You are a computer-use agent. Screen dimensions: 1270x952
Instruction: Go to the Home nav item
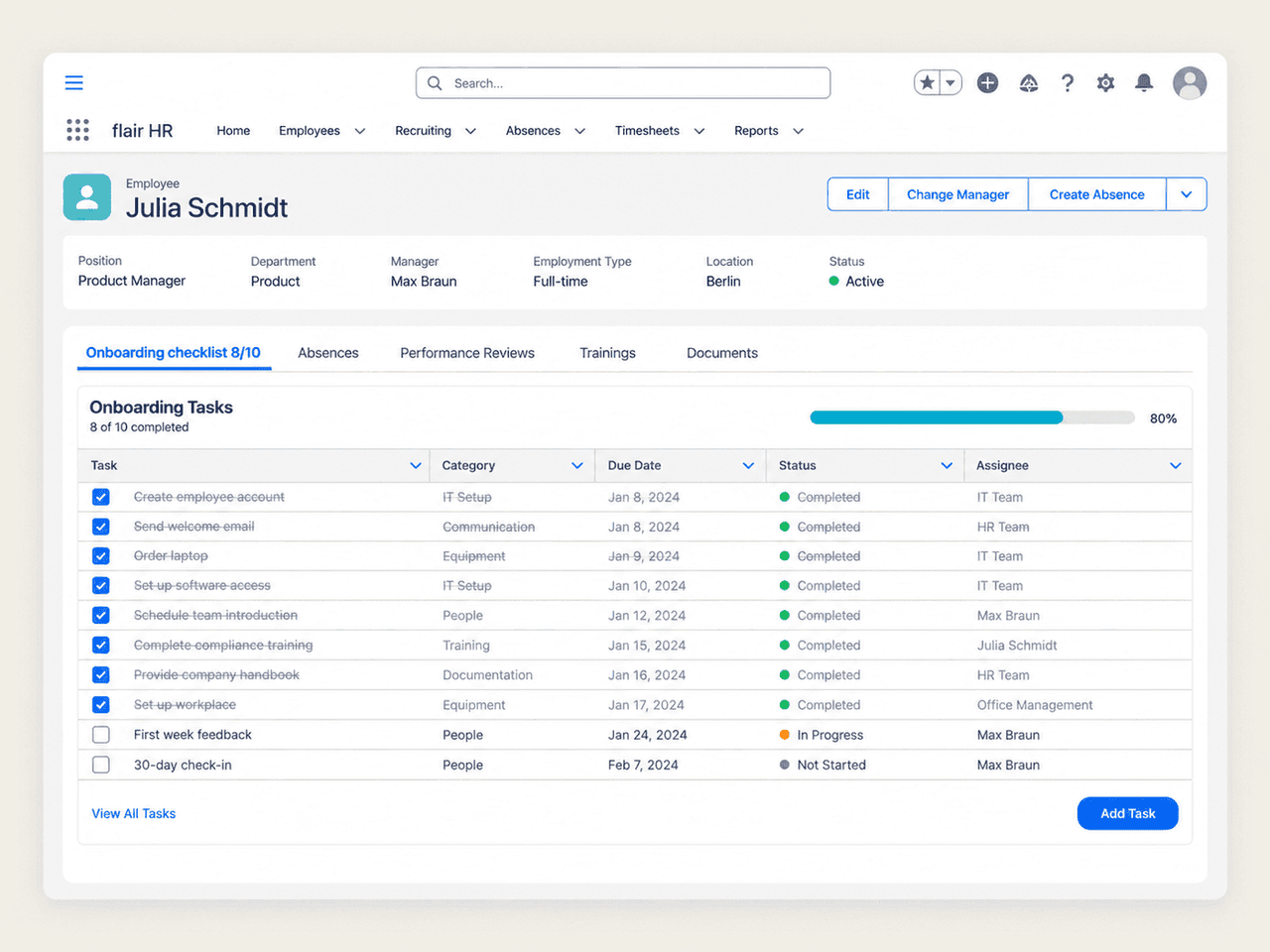click(233, 131)
